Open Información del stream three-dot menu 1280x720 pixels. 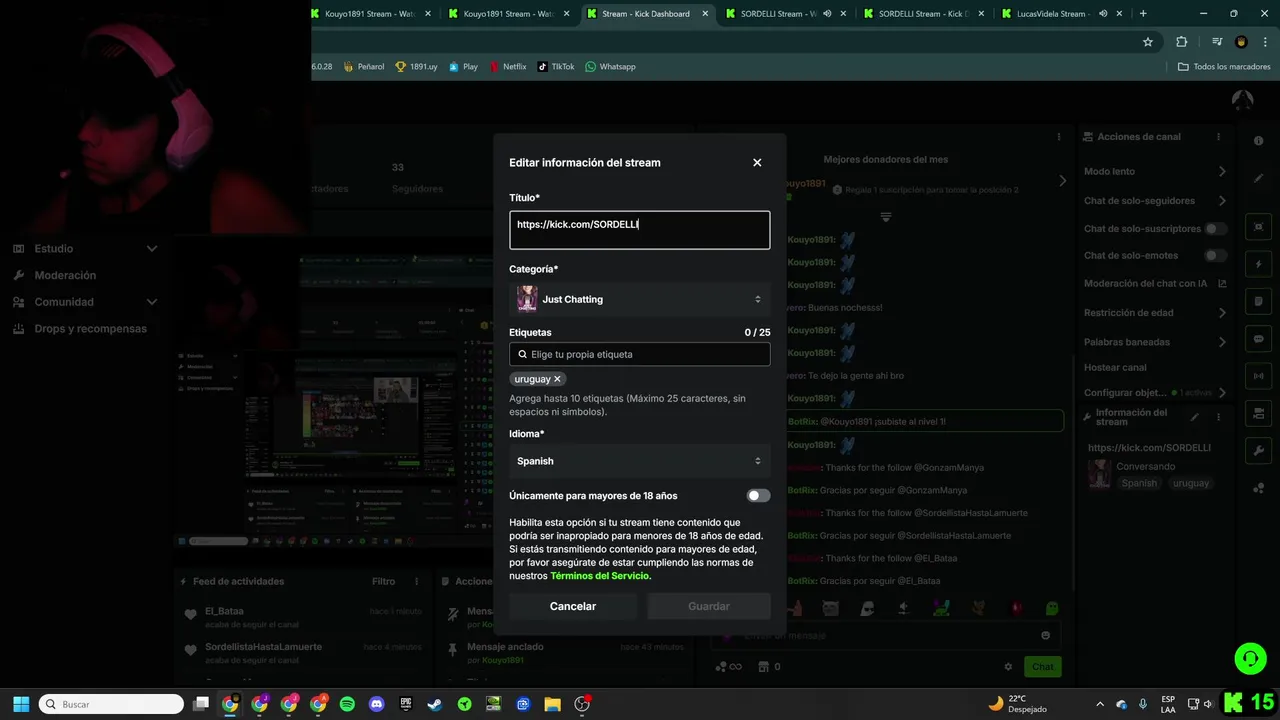coord(1218,417)
